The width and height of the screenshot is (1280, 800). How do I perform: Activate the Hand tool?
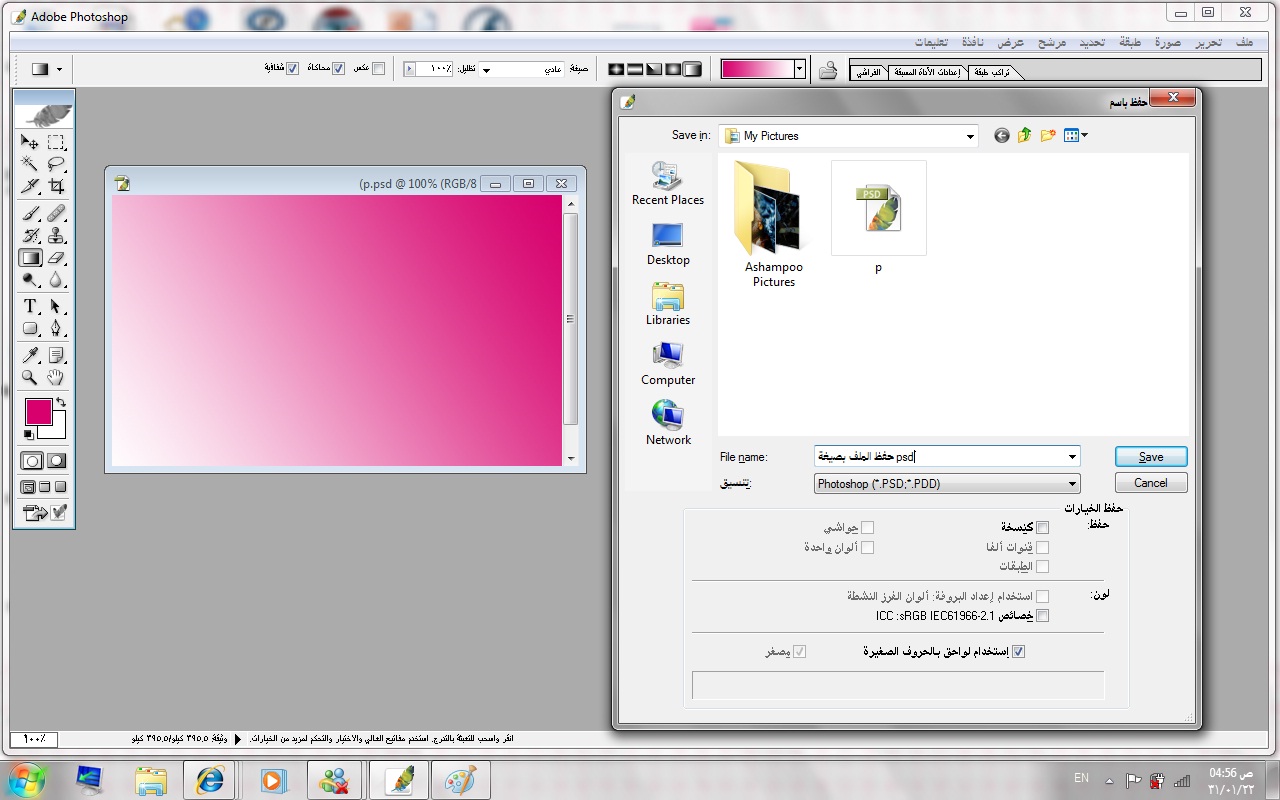pos(57,377)
